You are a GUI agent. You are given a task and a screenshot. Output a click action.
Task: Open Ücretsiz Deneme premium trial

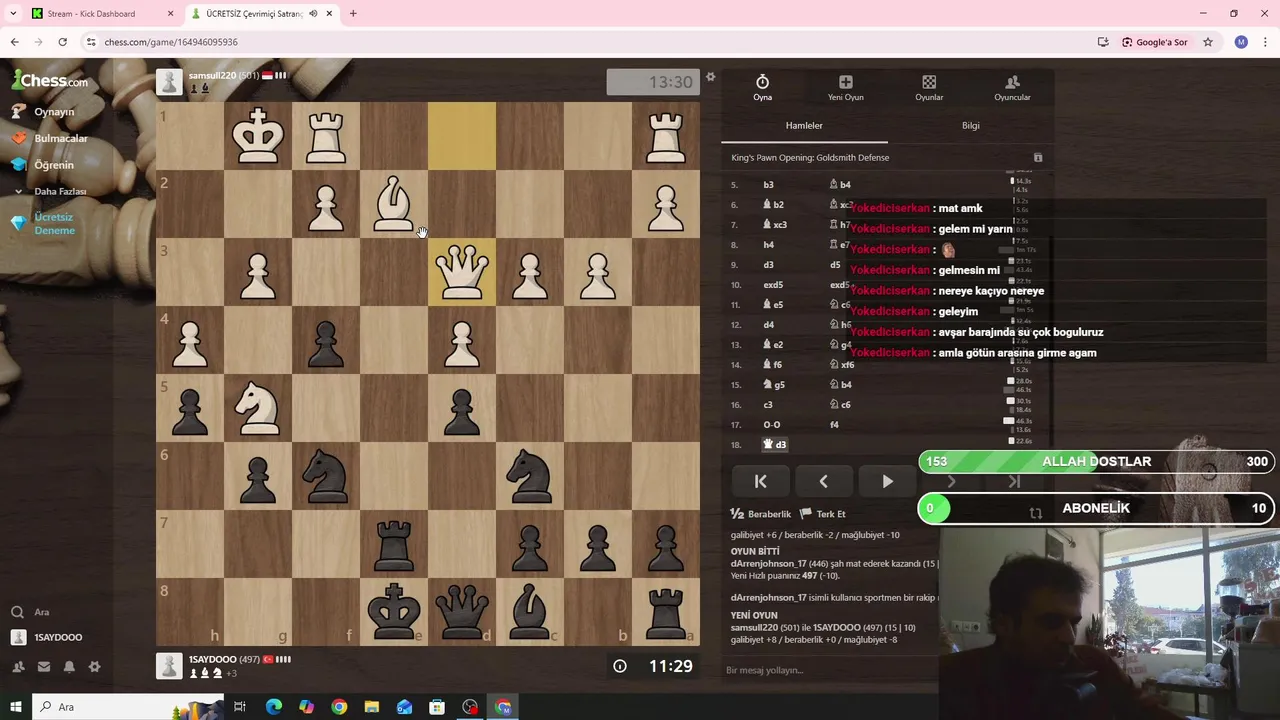[x=54, y=224]
